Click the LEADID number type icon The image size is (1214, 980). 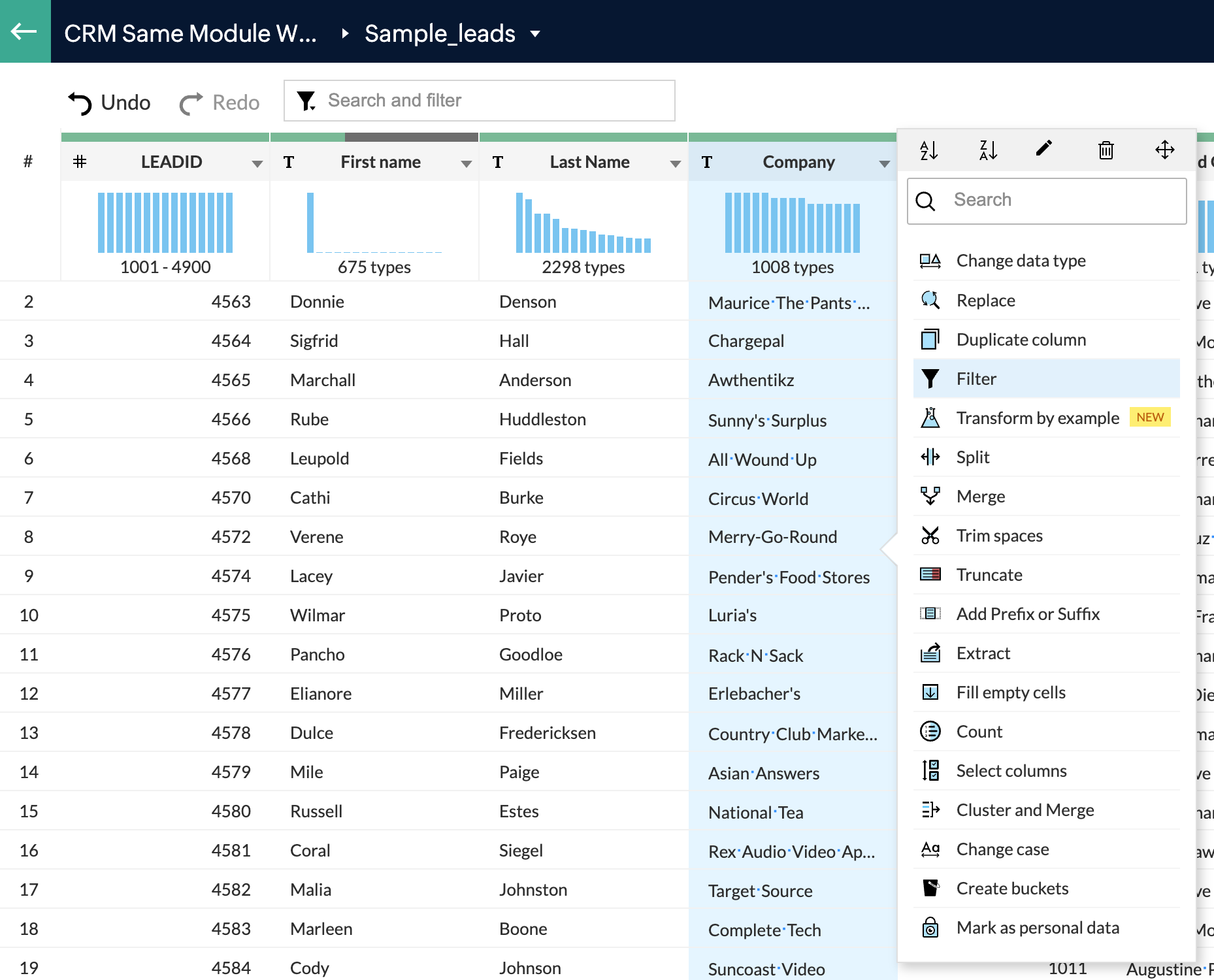coord(80,162)
